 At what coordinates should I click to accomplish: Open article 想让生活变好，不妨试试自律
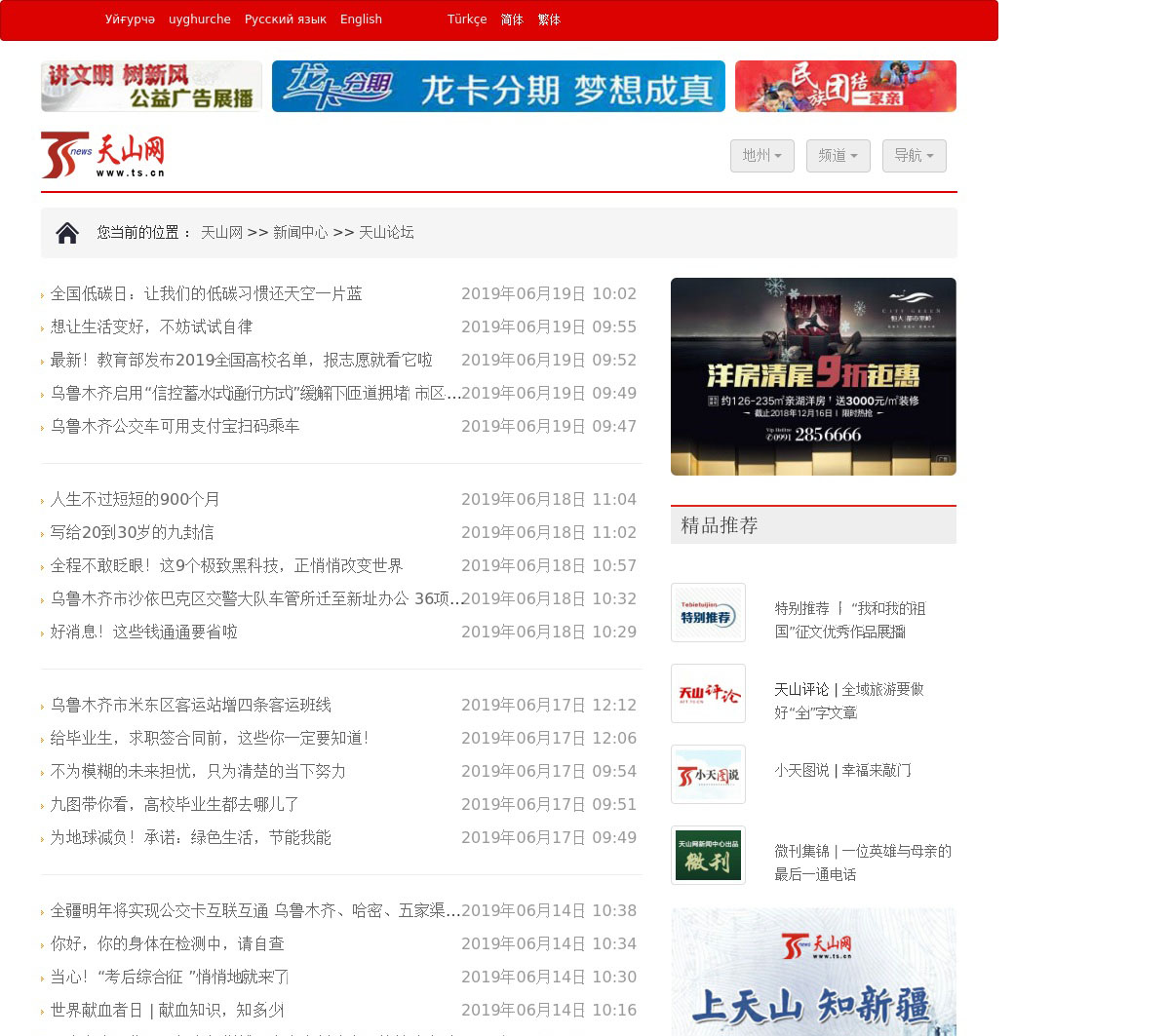coord(152,327)
